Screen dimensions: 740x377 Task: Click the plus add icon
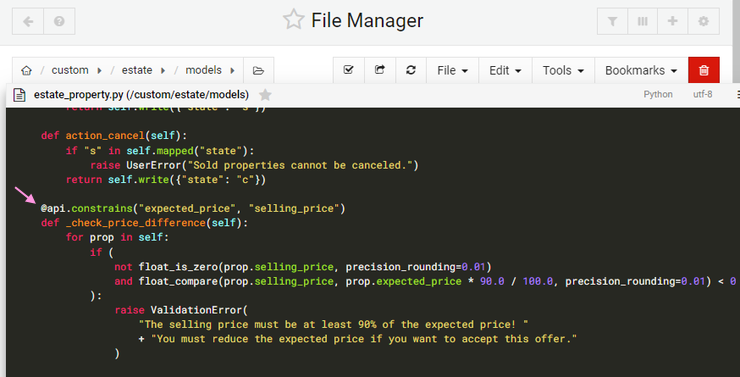click(673, 21)
